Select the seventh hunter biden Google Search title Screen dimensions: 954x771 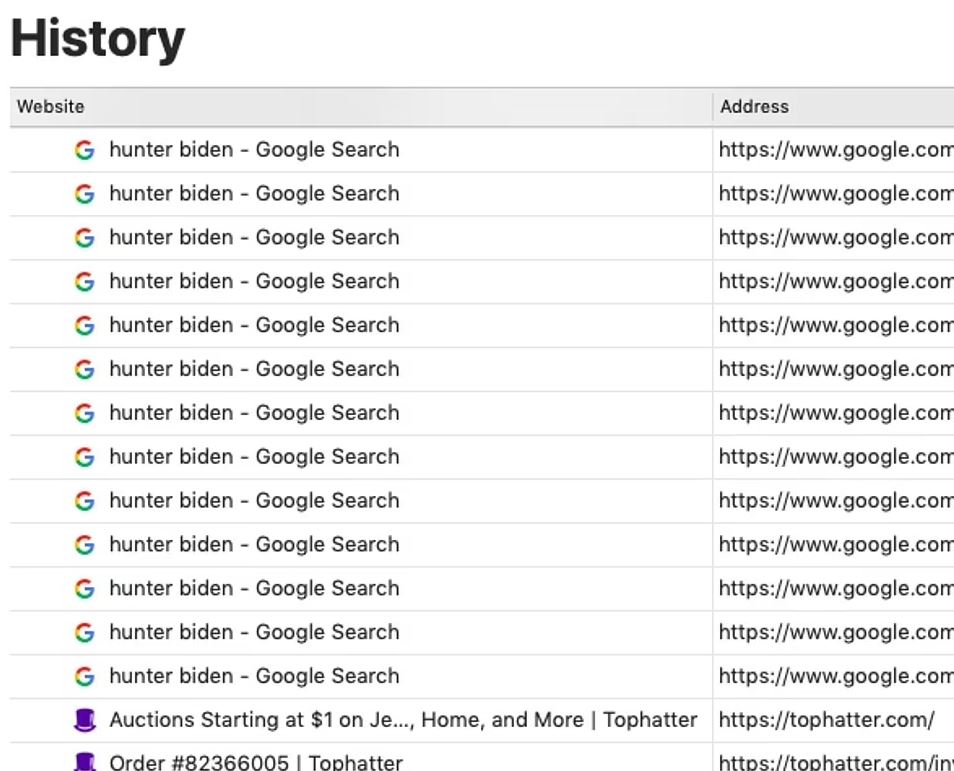point(253,413)
